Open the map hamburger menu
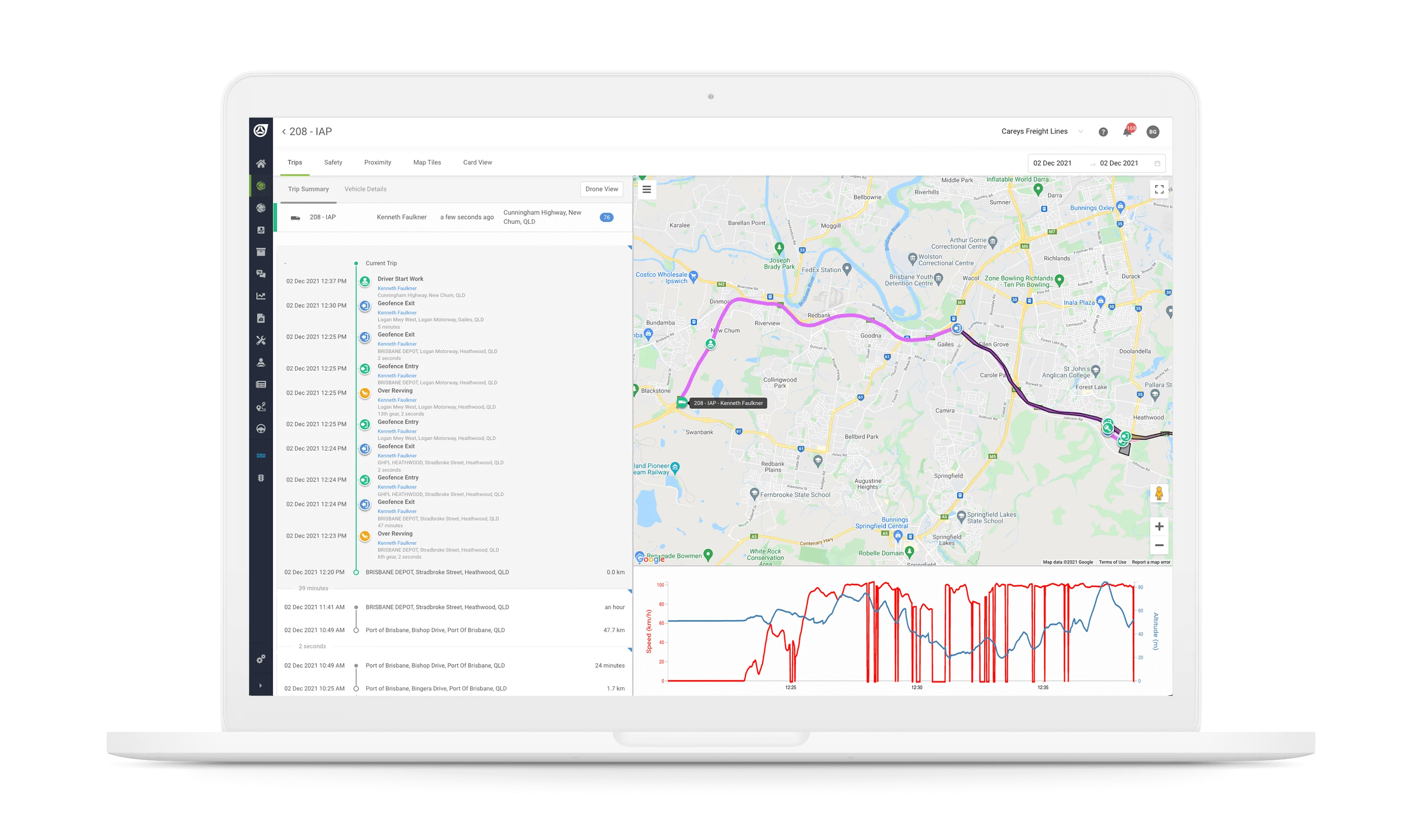The width and height of the screenshot is (1423, 840). coord(647,190)
